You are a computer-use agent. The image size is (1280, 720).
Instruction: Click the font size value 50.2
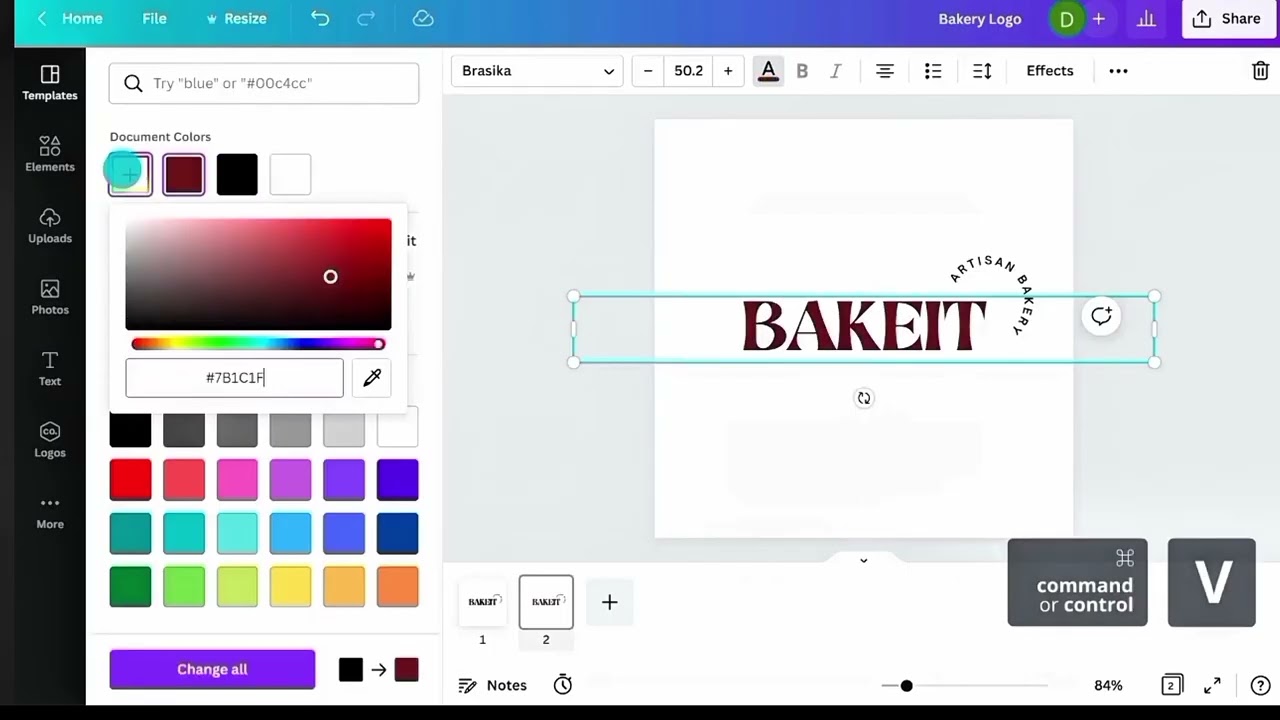click(x=688, y=71)
